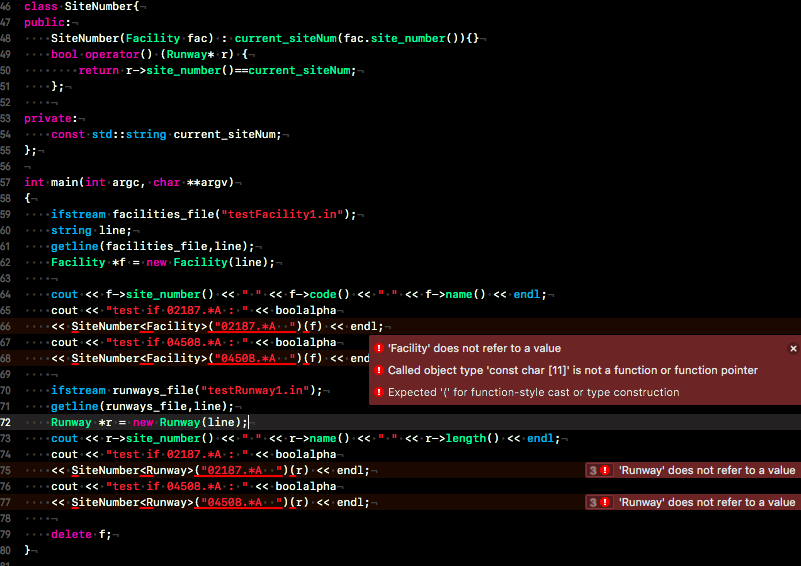Click 'getline(facilities_file,line);' statement

click(x=153, y=247)
